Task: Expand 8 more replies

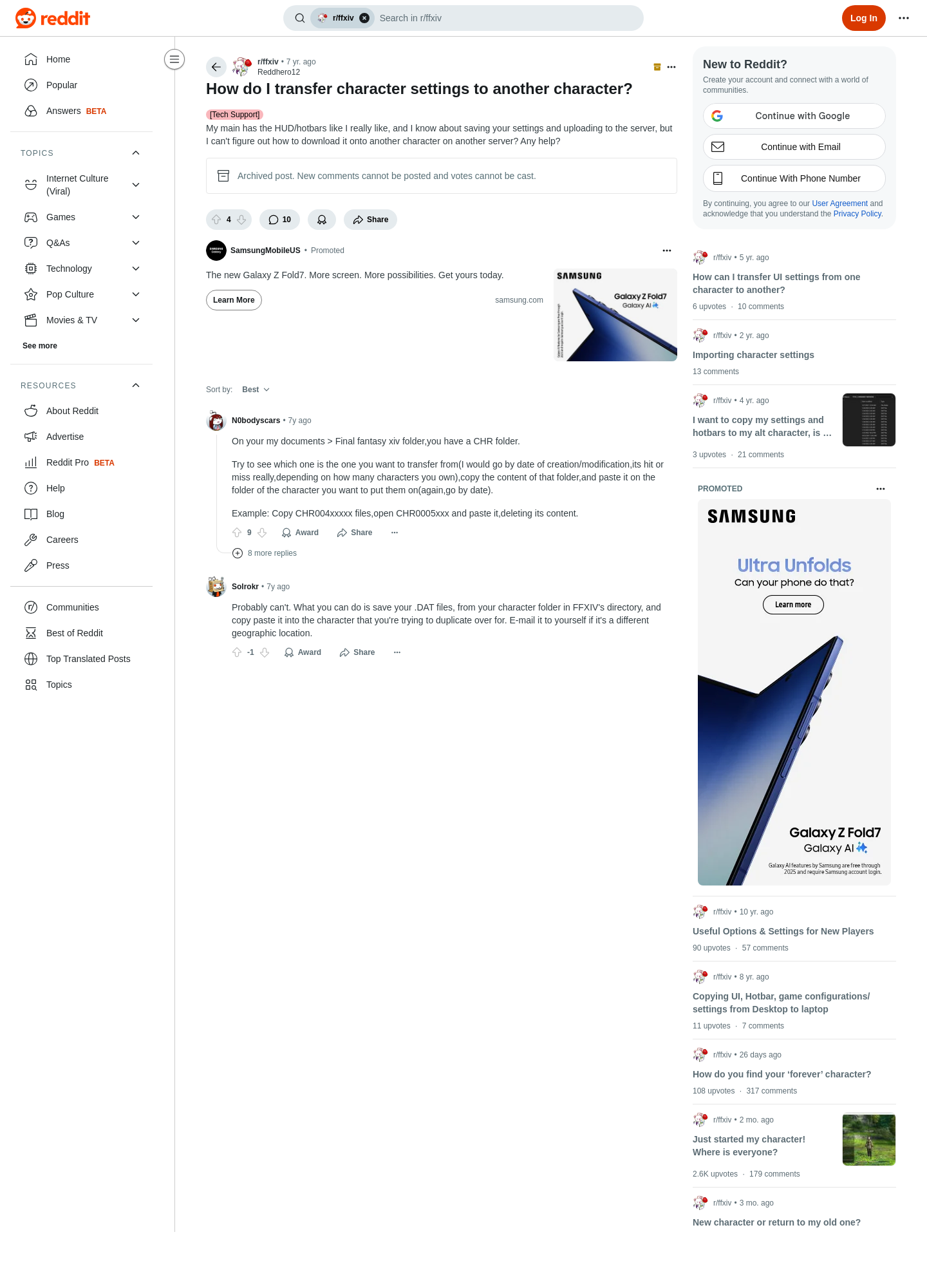Action: [265, 553]
